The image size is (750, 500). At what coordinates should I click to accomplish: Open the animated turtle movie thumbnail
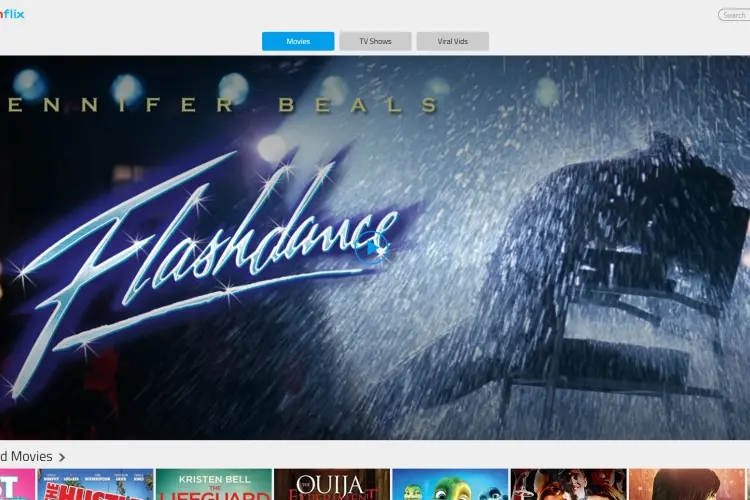tap(450, 484)
